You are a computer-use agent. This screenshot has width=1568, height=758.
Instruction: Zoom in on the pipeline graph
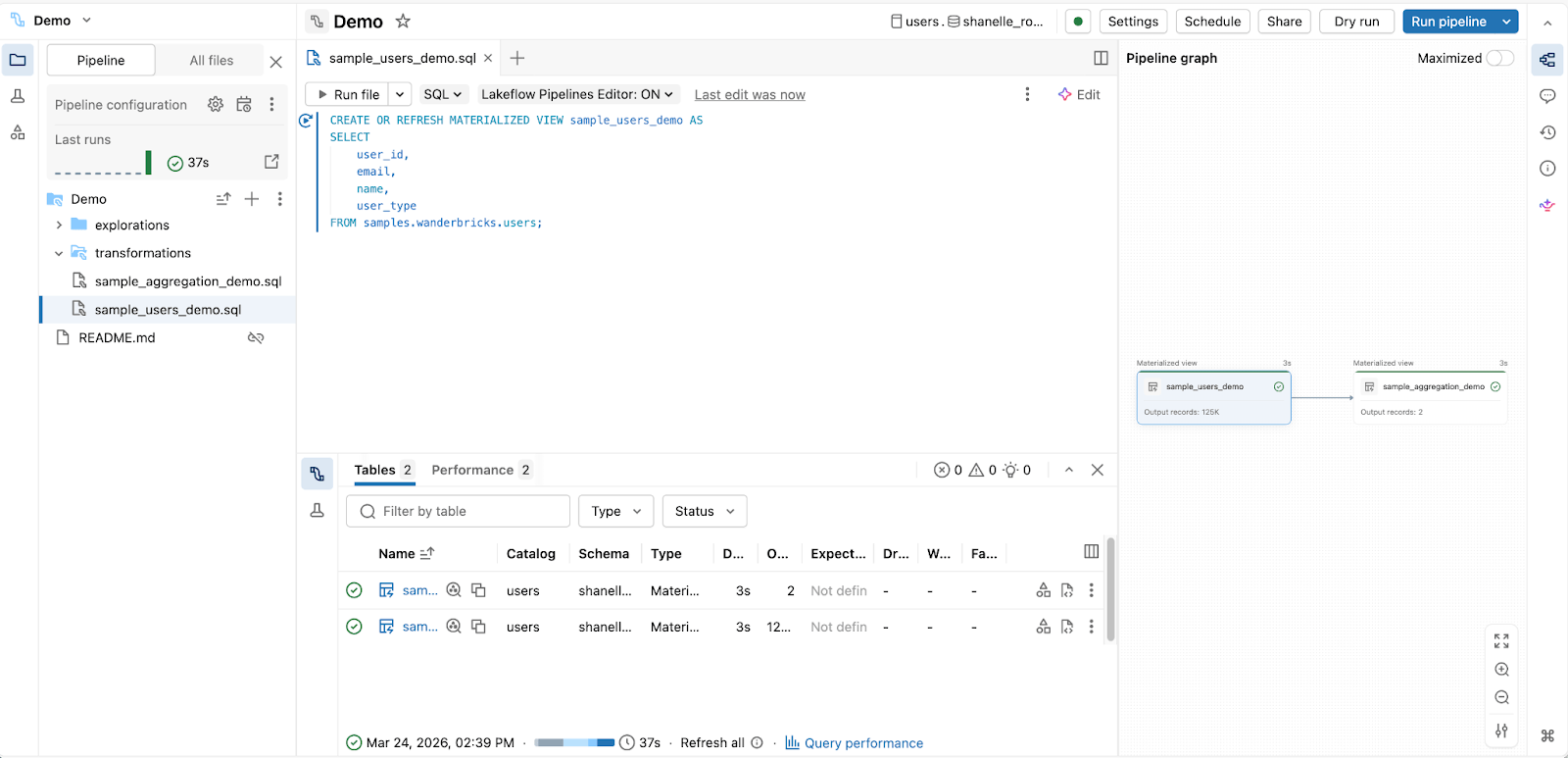click(x=1501, y=670)
